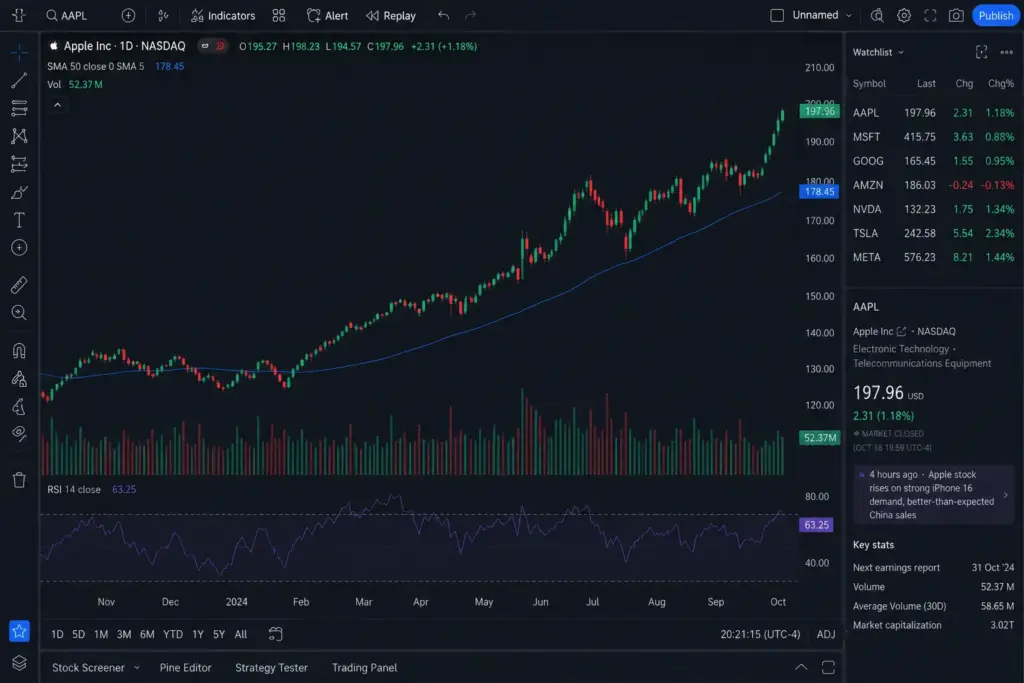
Task: Open the Watchlist dropdown
Action: click(x=878, y=52)
